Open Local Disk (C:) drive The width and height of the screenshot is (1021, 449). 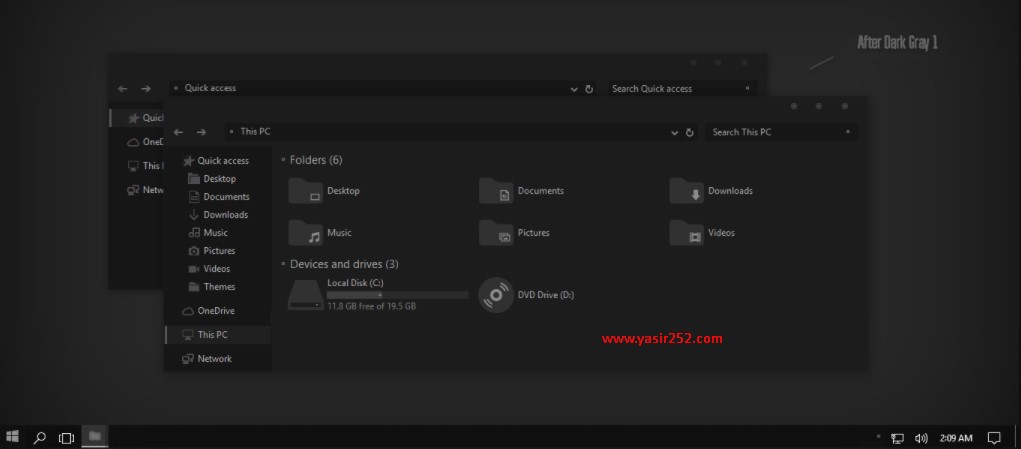305,295
